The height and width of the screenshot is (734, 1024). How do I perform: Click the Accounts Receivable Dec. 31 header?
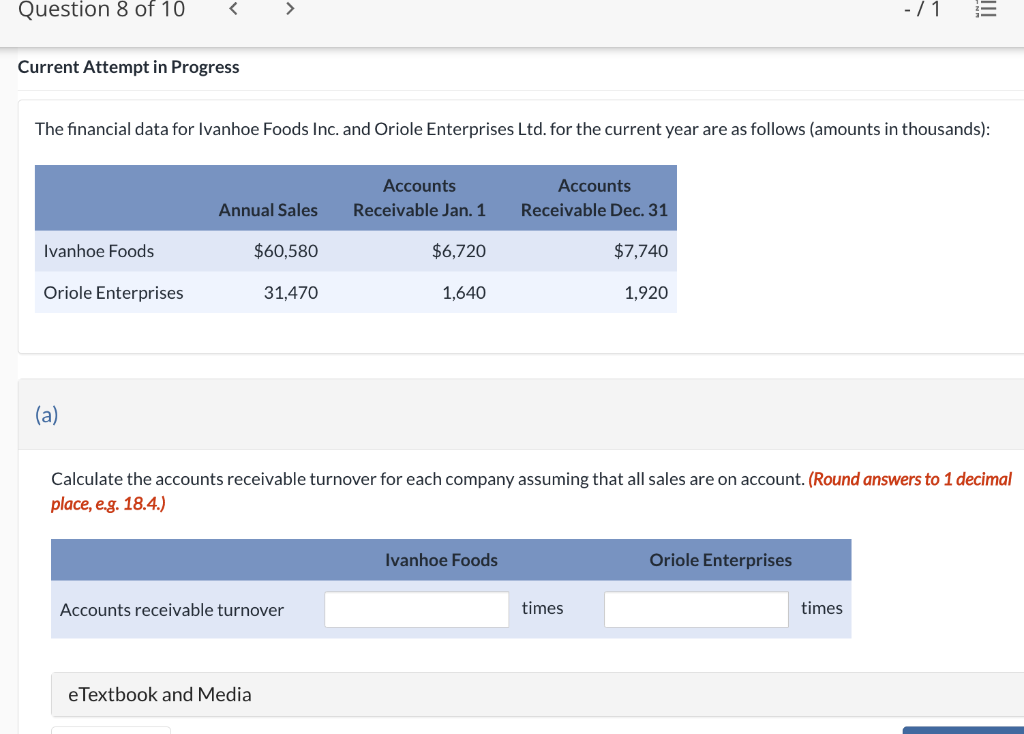[594, 197]
